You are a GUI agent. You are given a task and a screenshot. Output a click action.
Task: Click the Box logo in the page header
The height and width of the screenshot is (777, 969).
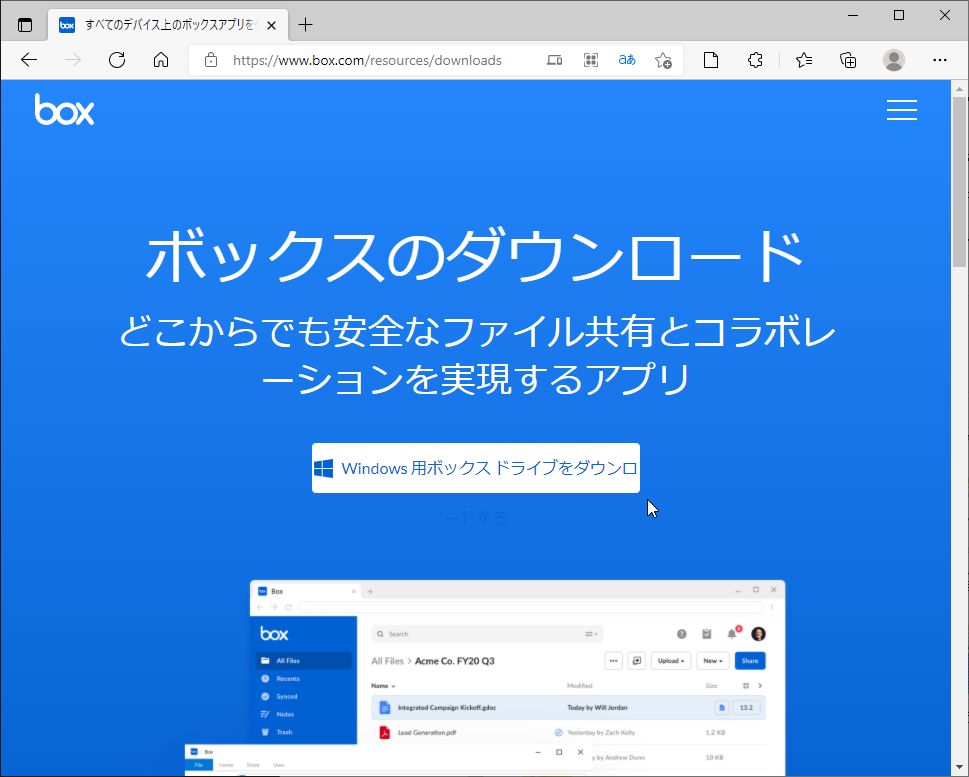[64, 110]
